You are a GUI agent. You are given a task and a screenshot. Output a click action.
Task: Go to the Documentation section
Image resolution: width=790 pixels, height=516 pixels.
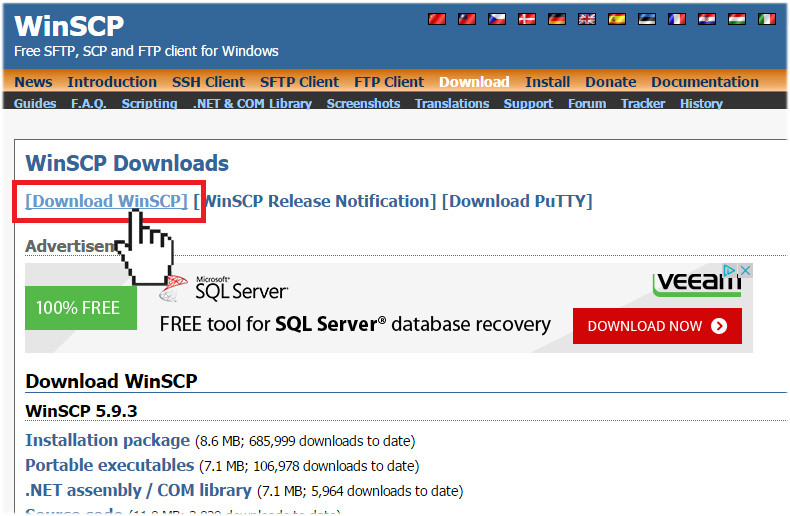click(705, 82)
